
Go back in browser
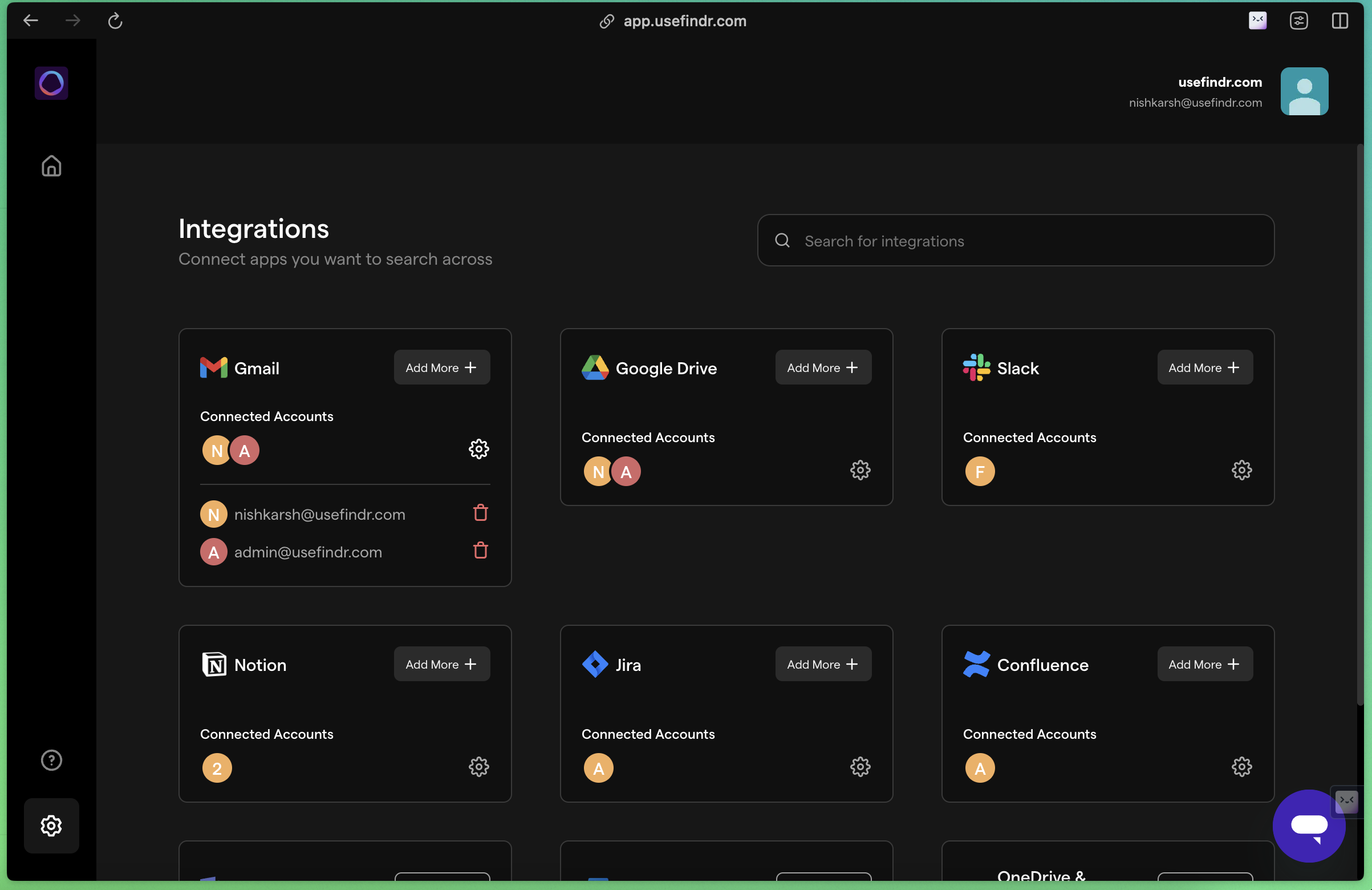[x=31, y=21]
